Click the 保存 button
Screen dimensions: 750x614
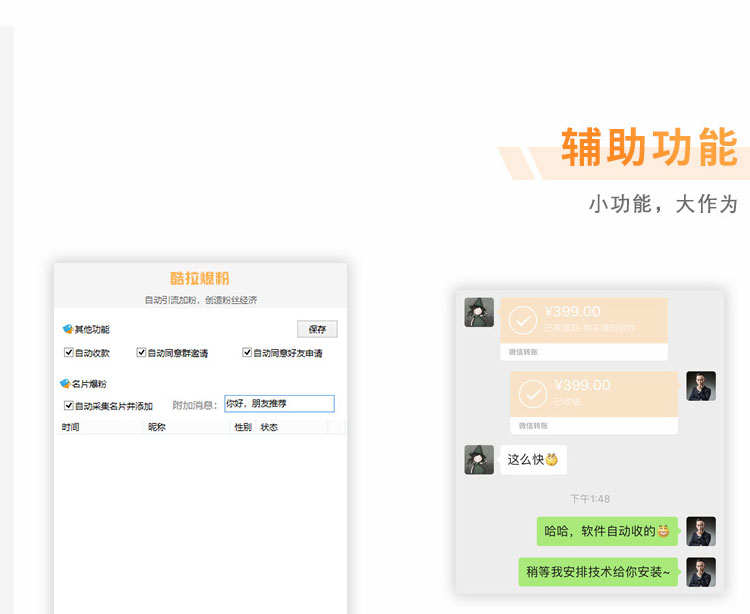[x=317, y=329]
